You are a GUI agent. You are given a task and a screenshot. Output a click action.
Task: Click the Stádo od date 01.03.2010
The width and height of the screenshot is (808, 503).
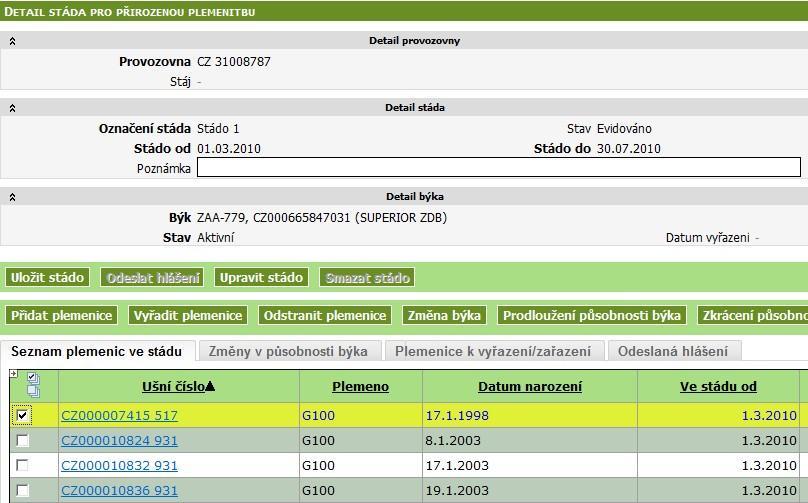(229, 149)
